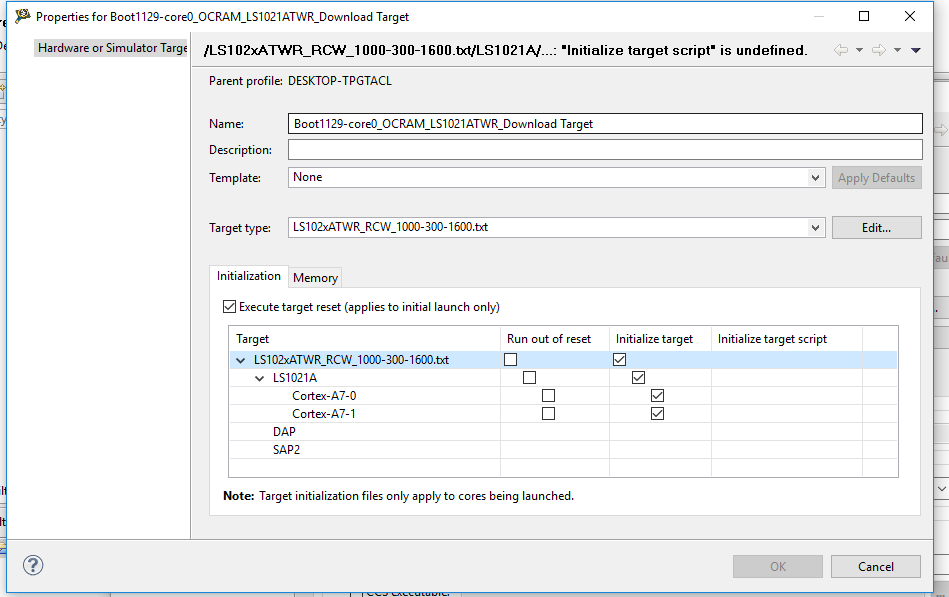
Task: Enable Run out of reset for LS1021A
Action: point(530,378)
